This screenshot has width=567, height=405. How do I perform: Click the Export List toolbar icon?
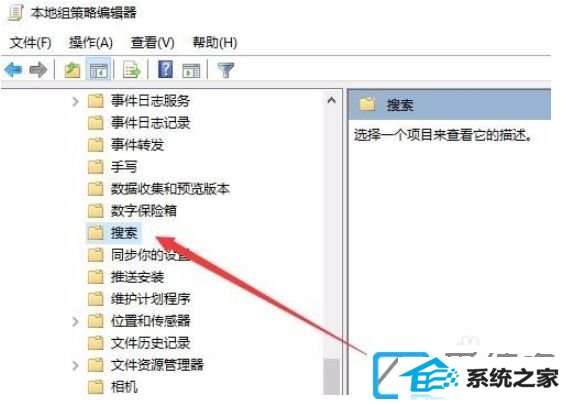pyautogui.click(x=131, y=69)
